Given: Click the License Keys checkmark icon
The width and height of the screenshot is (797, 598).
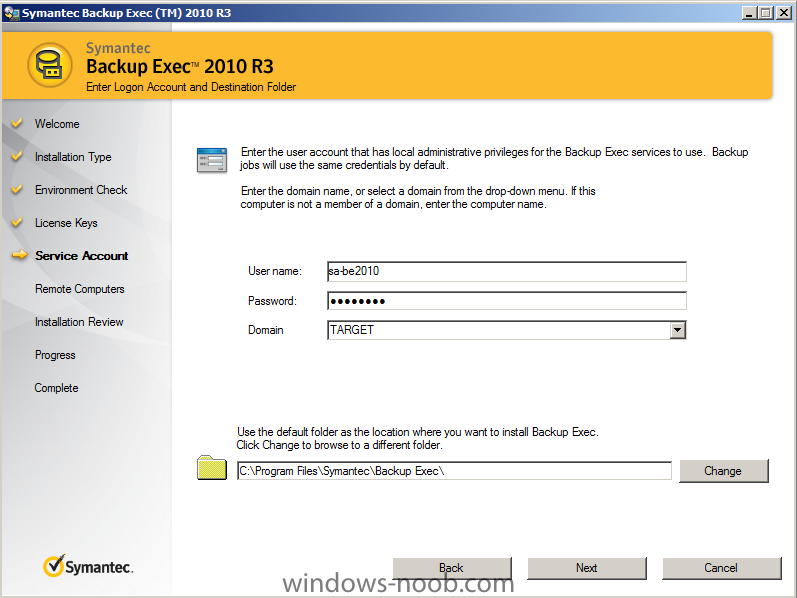Looking at the screenshot, I should (x=17, y=222).
